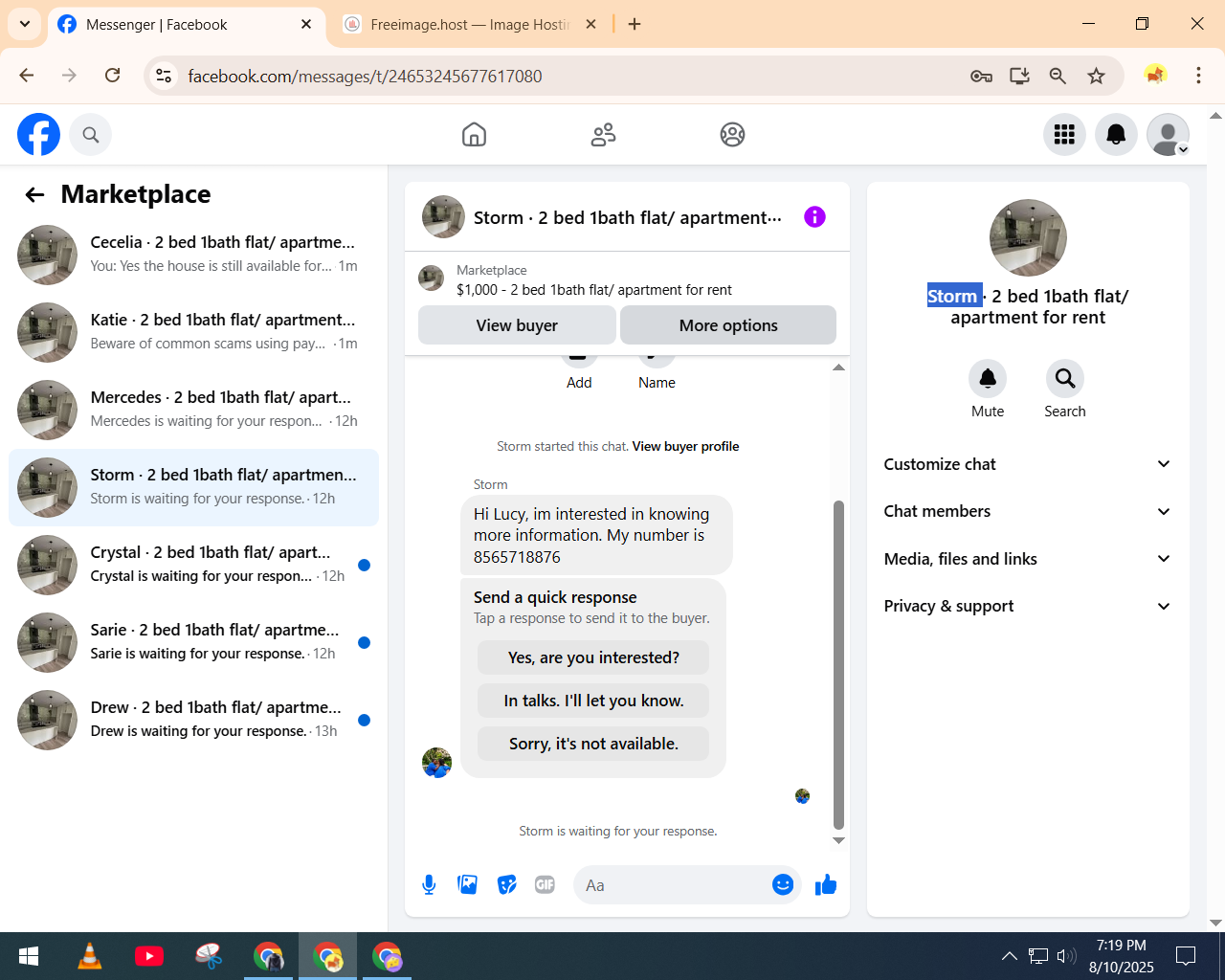This screenshot has width=1225, height=980.
Task: Click the $1,000 listing title text
Action: (594, 290)
